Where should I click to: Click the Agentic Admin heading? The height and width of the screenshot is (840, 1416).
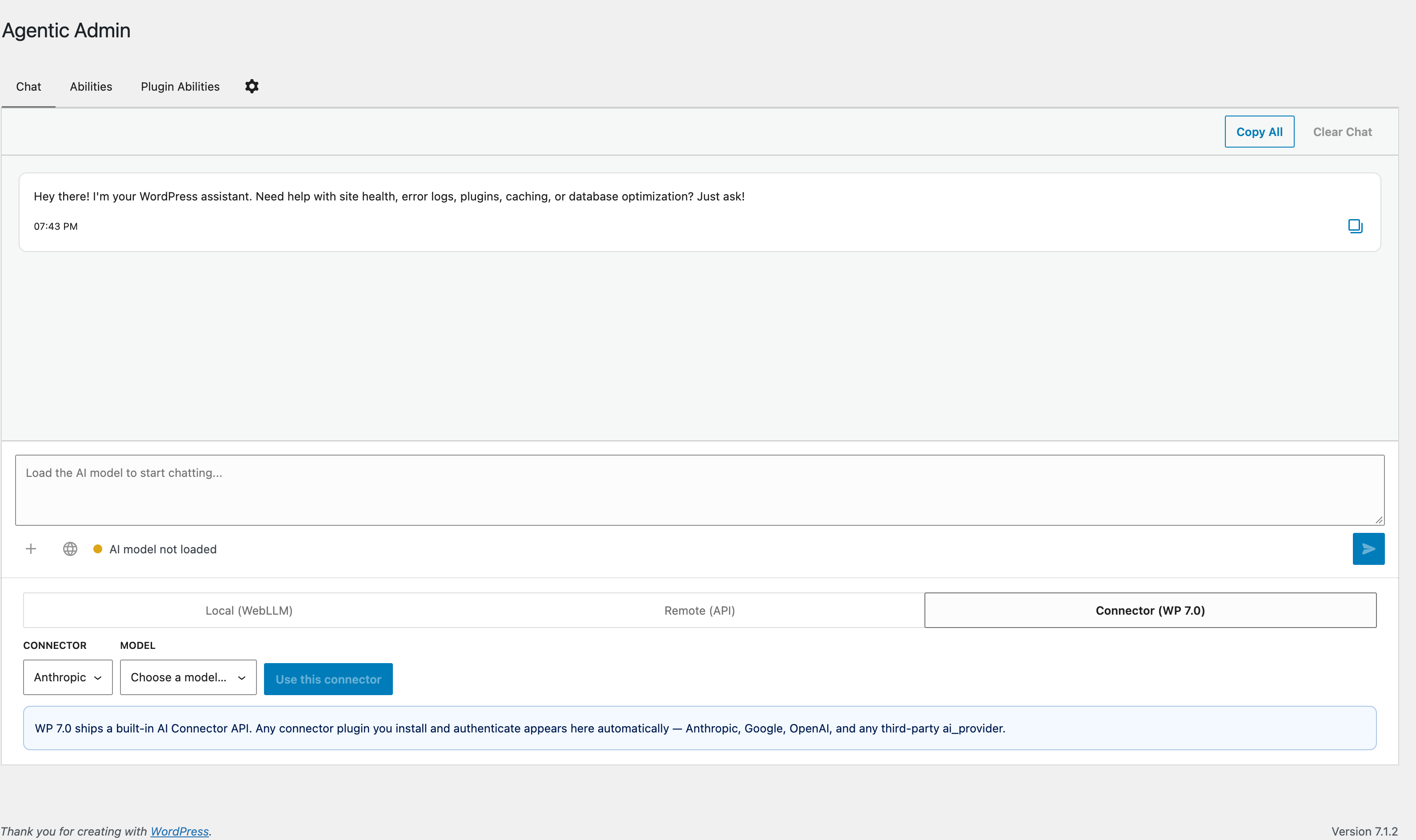[x=66, y=30]
